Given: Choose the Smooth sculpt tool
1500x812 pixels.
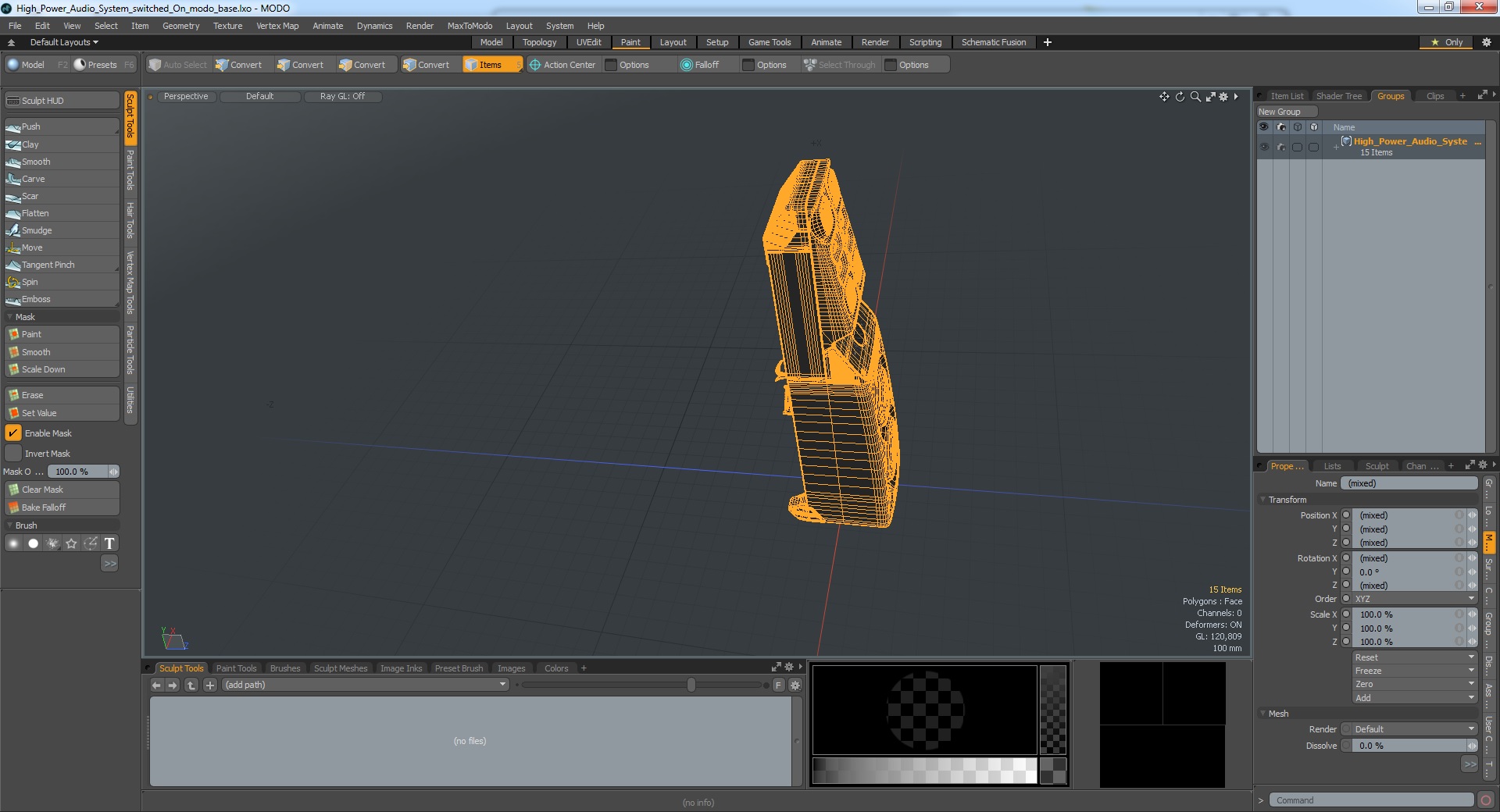Looking at the screenshot, I should pyautogui.click(x=61, y=162).
